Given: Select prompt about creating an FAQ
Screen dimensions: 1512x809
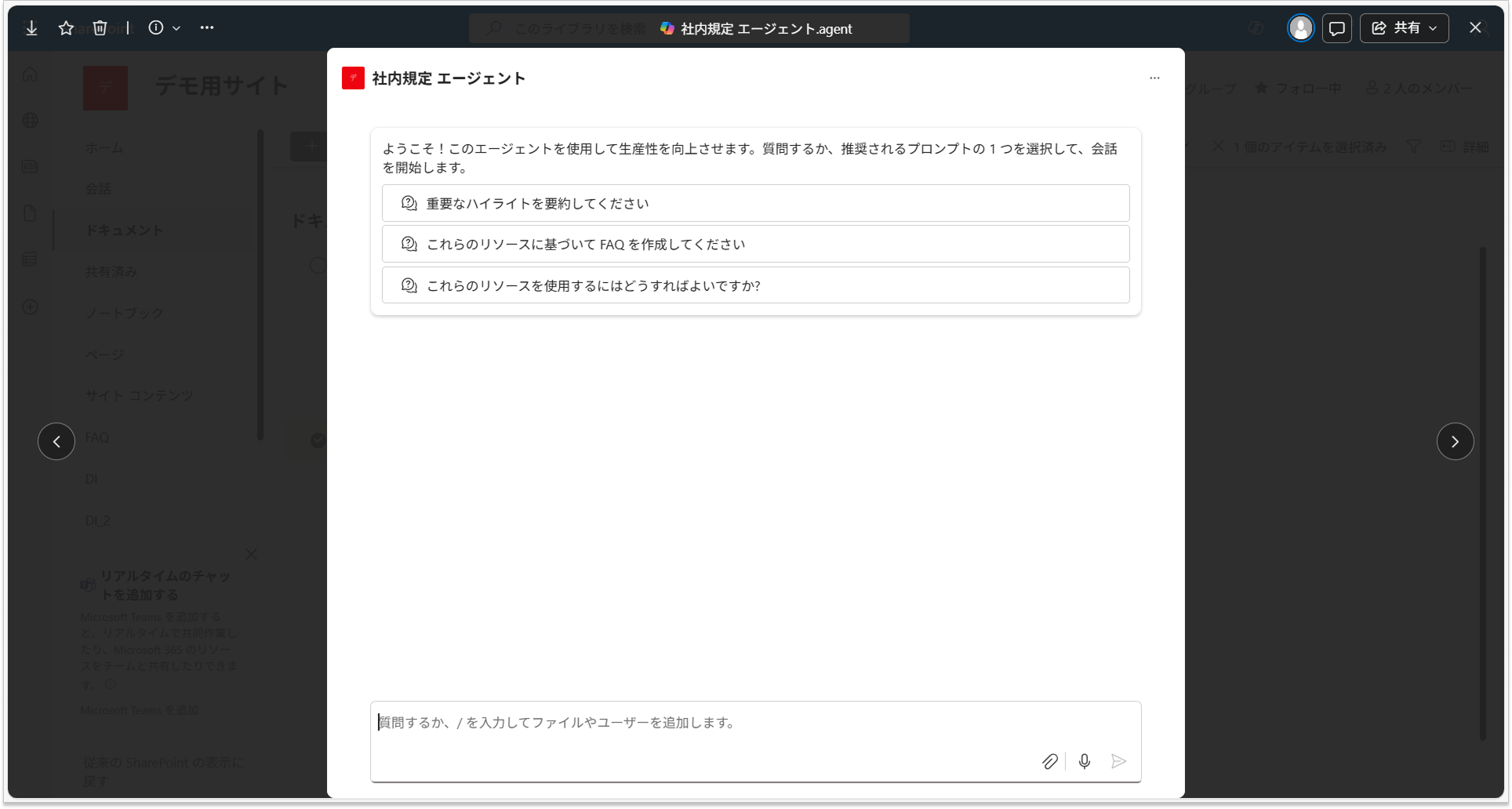Looking at the screenshot, I should 755,245.
